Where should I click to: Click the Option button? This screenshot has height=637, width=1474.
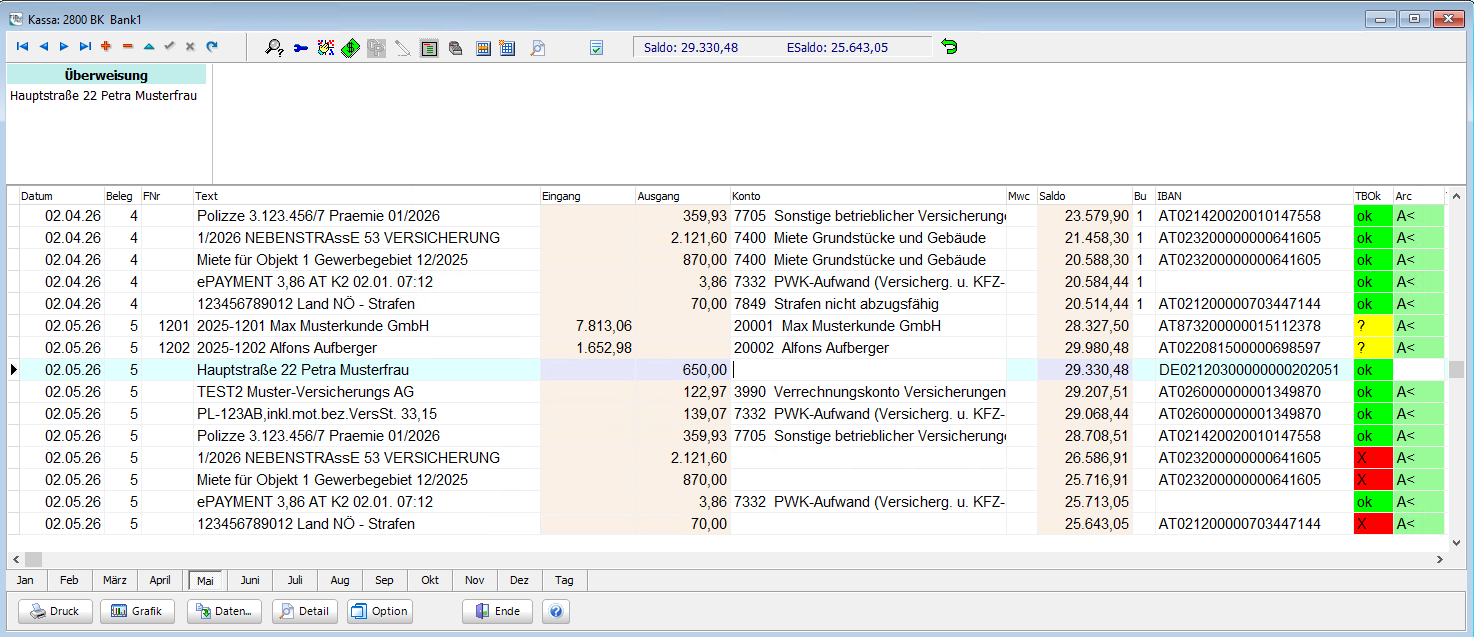tap(379, 611)
